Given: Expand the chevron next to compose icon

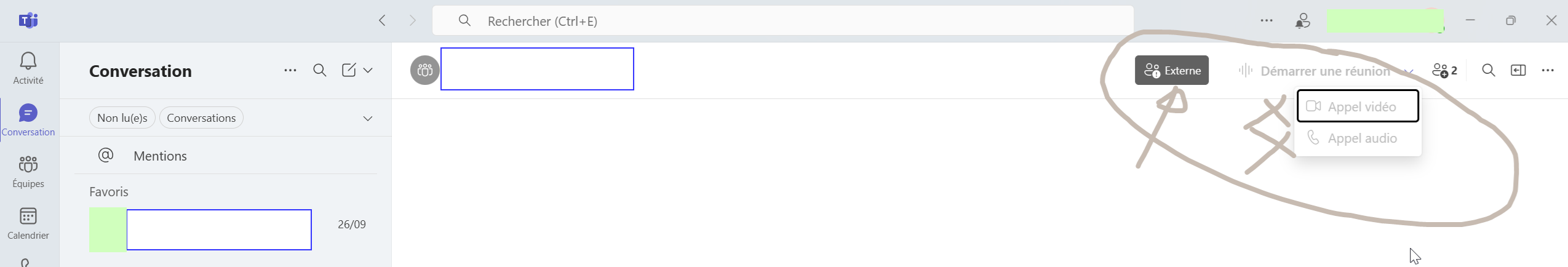Looking at the screenshot, I should (368, 70).
